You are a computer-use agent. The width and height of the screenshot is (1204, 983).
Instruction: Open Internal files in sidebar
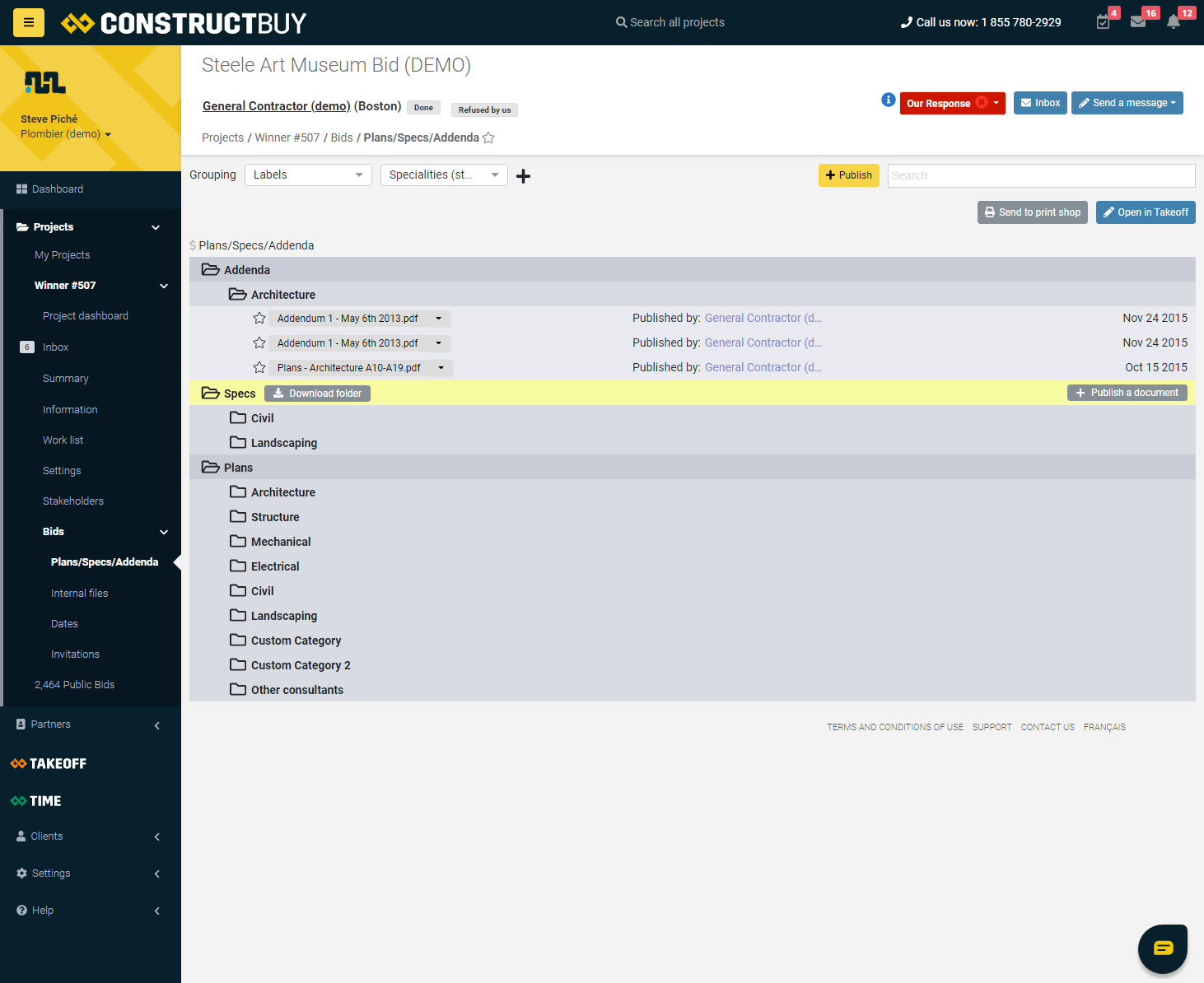pyautogui.click(x=79, y=594)
